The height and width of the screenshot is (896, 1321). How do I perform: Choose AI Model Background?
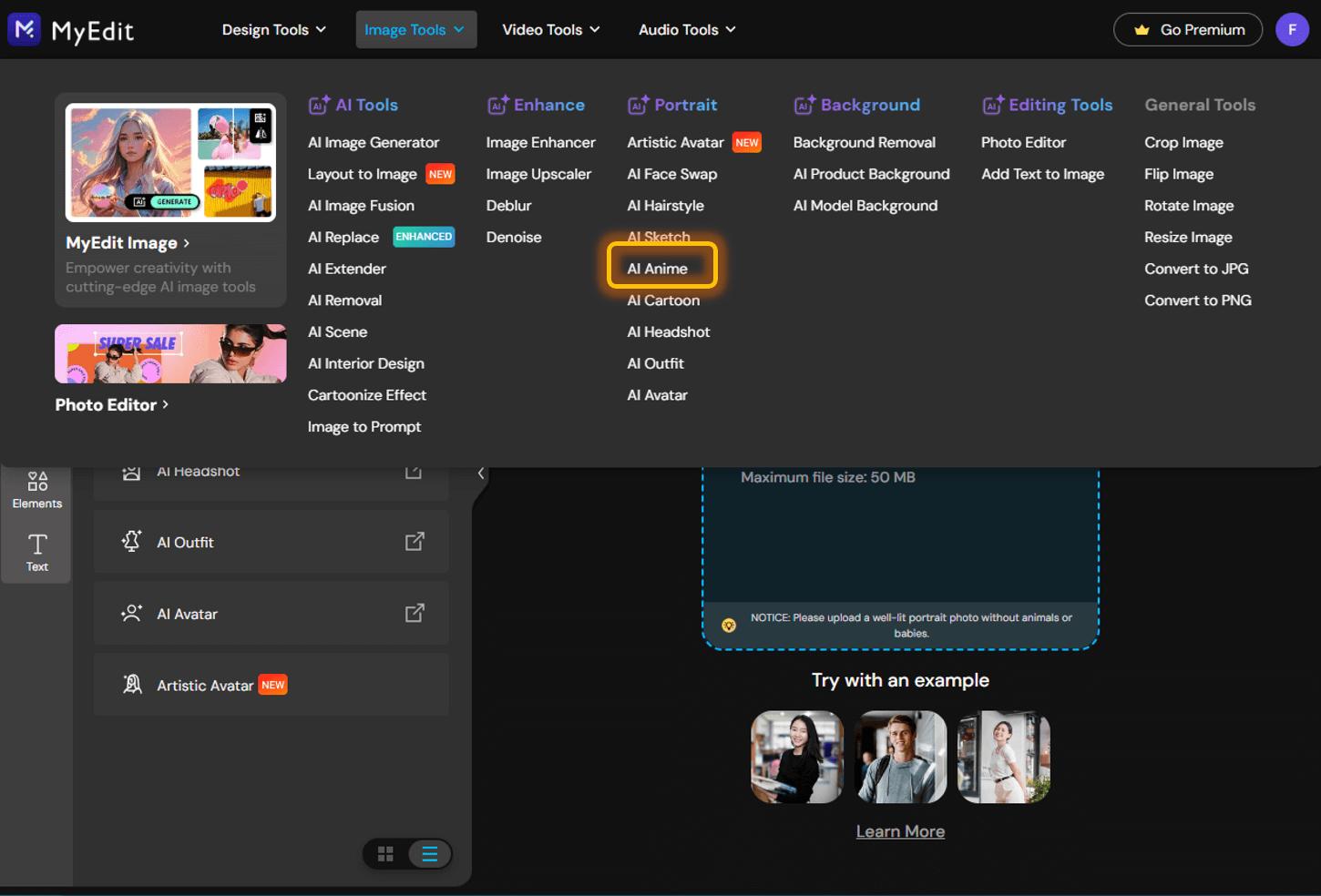865,206
